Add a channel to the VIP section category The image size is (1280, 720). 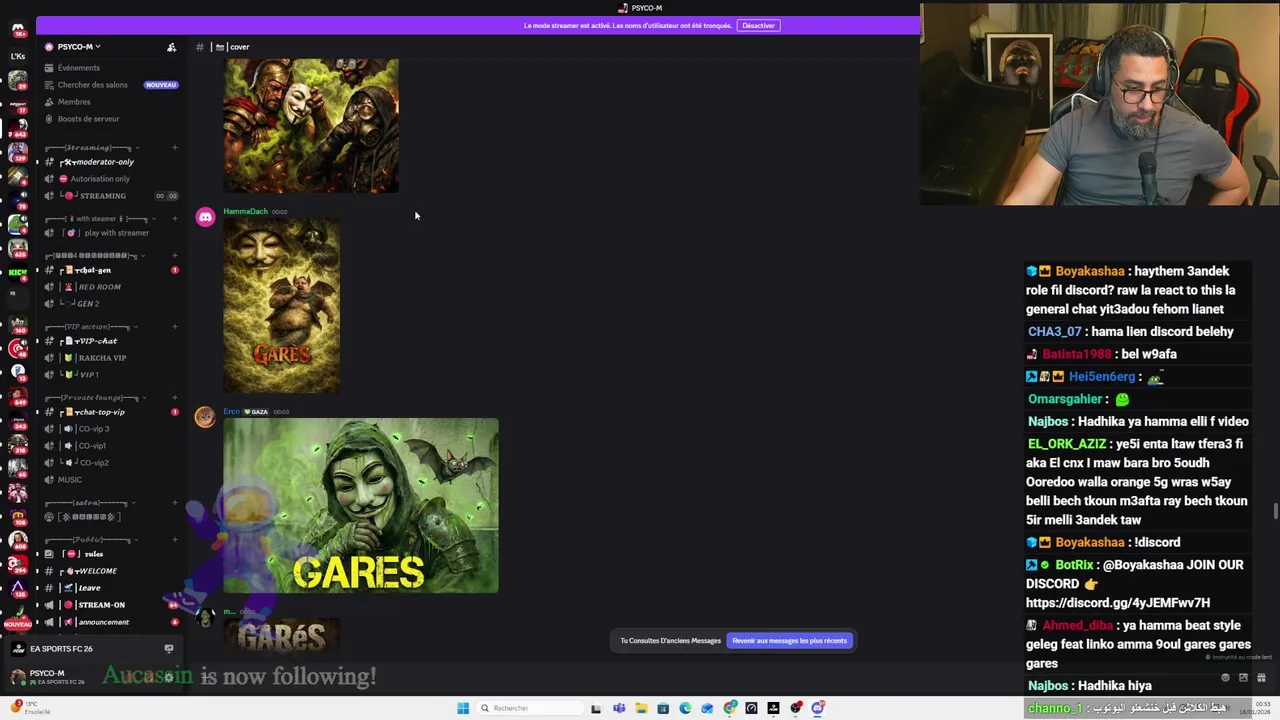[174, 327]
